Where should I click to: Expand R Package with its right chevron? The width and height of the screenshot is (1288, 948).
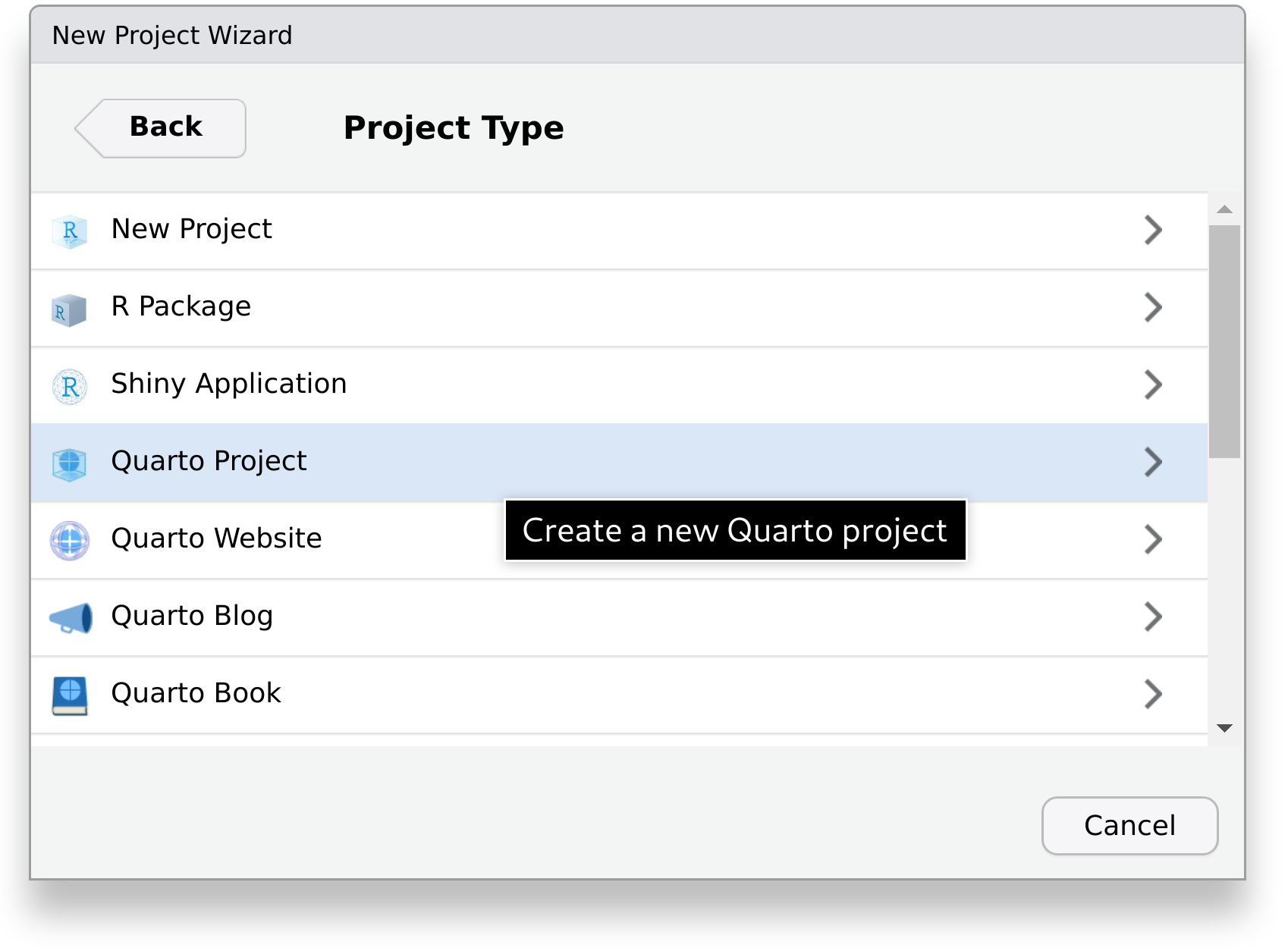[x=1152, y=308]
